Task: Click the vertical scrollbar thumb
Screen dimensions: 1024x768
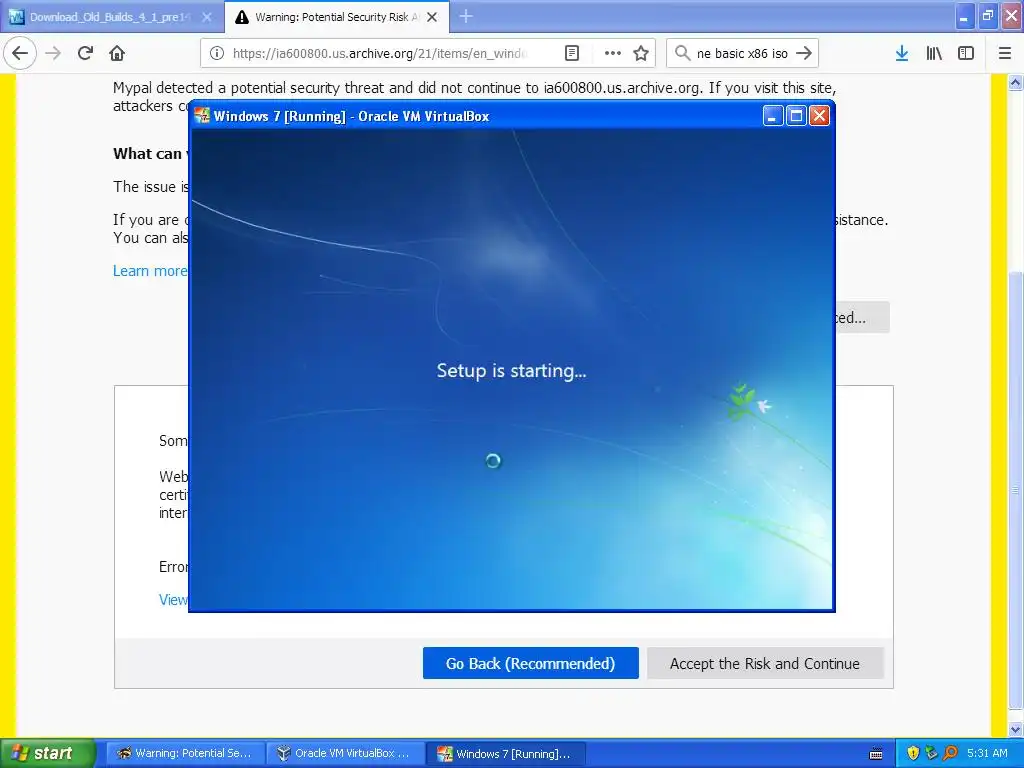Action: [x=1016, y=490]
